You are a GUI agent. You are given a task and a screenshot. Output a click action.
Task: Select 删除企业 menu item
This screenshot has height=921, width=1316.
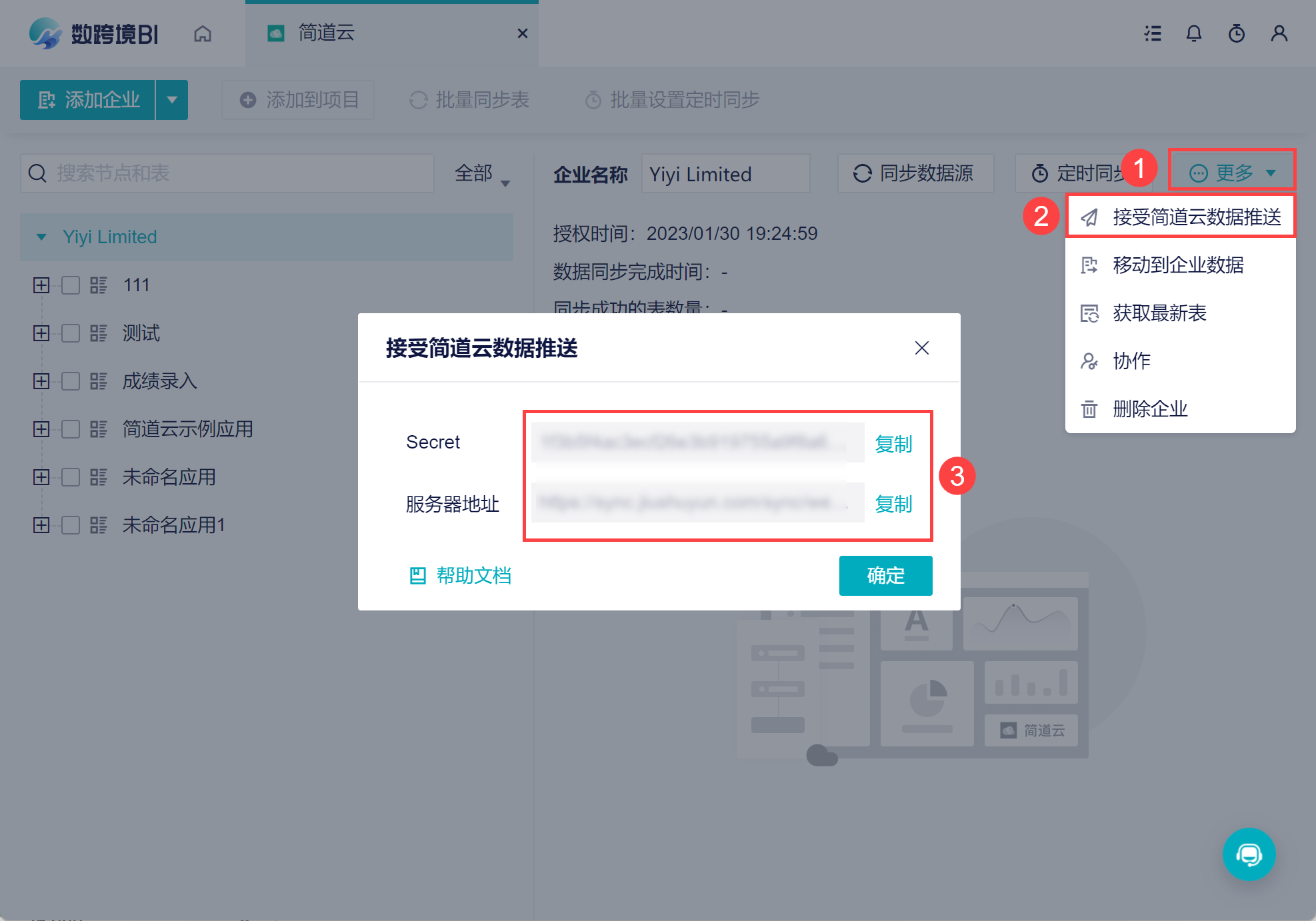1181,409
